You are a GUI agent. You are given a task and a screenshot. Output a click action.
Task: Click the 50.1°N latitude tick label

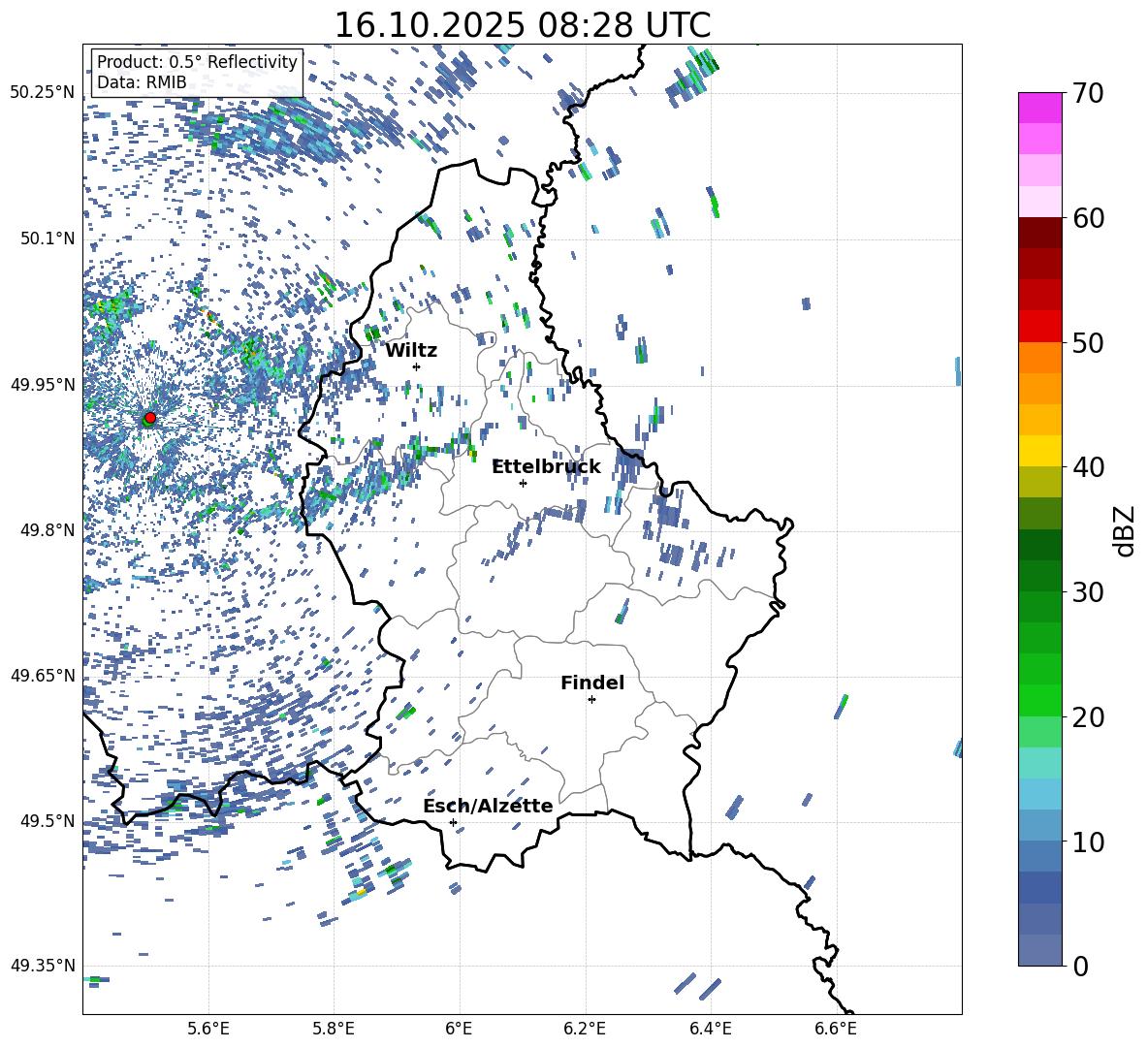(47, 238)
